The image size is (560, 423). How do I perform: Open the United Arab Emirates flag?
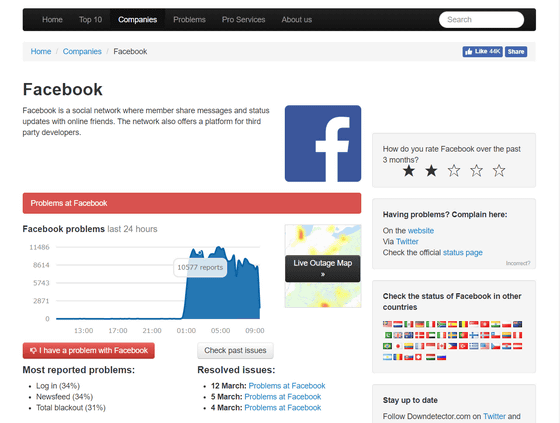[x=431, y=335]
